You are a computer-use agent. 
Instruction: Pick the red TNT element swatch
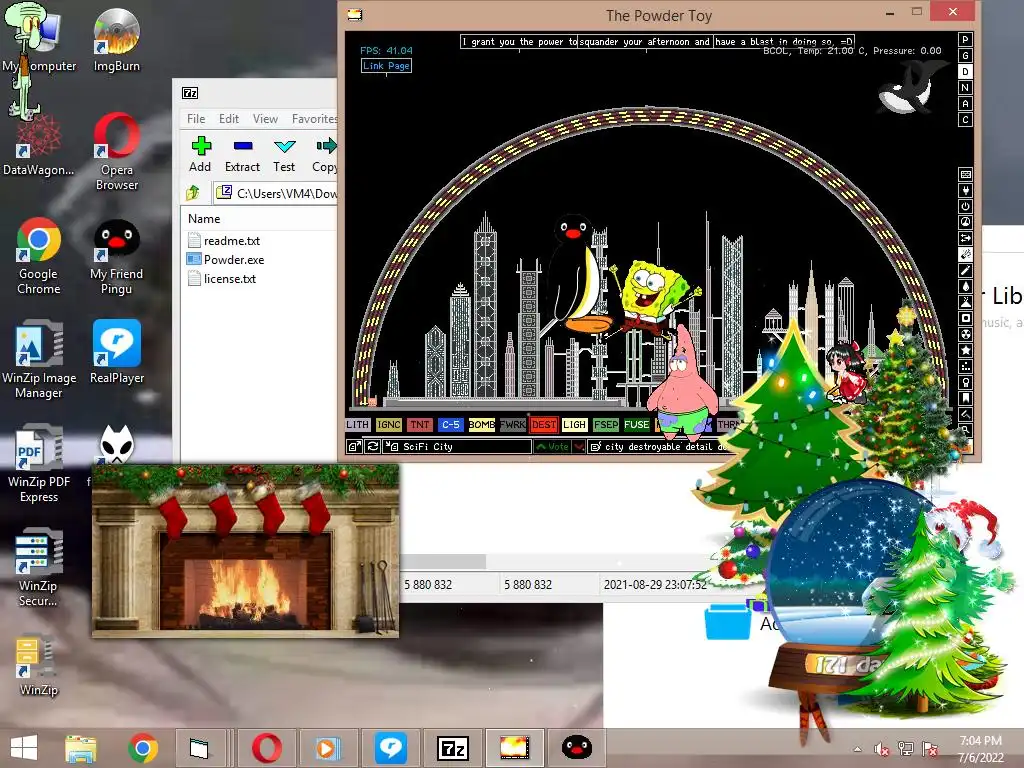[419, 424]
